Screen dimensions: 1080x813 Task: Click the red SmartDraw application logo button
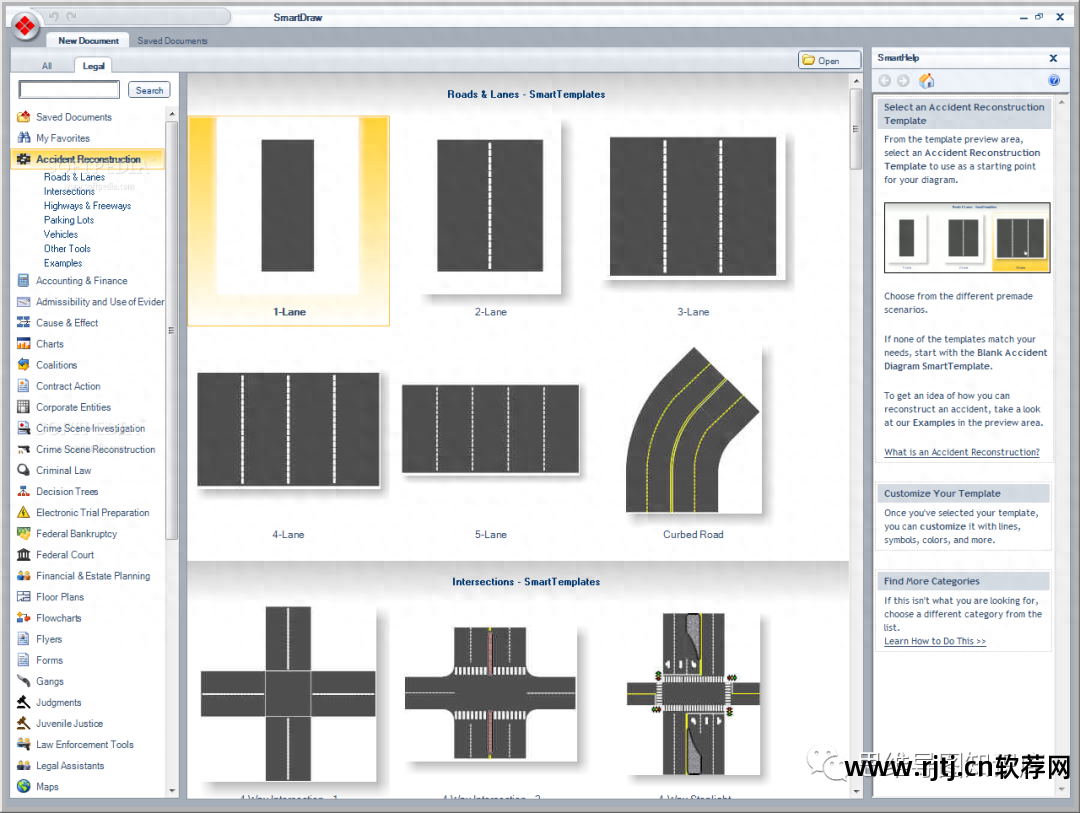[25, 26]
